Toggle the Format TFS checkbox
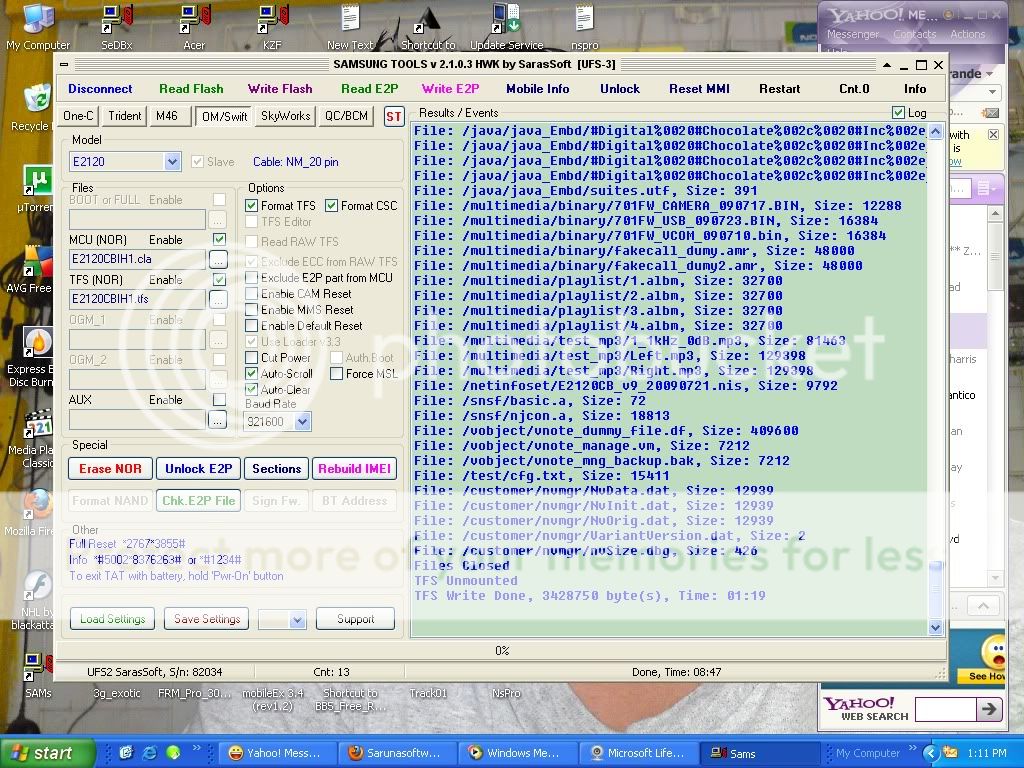 click(x=251, y=206)
